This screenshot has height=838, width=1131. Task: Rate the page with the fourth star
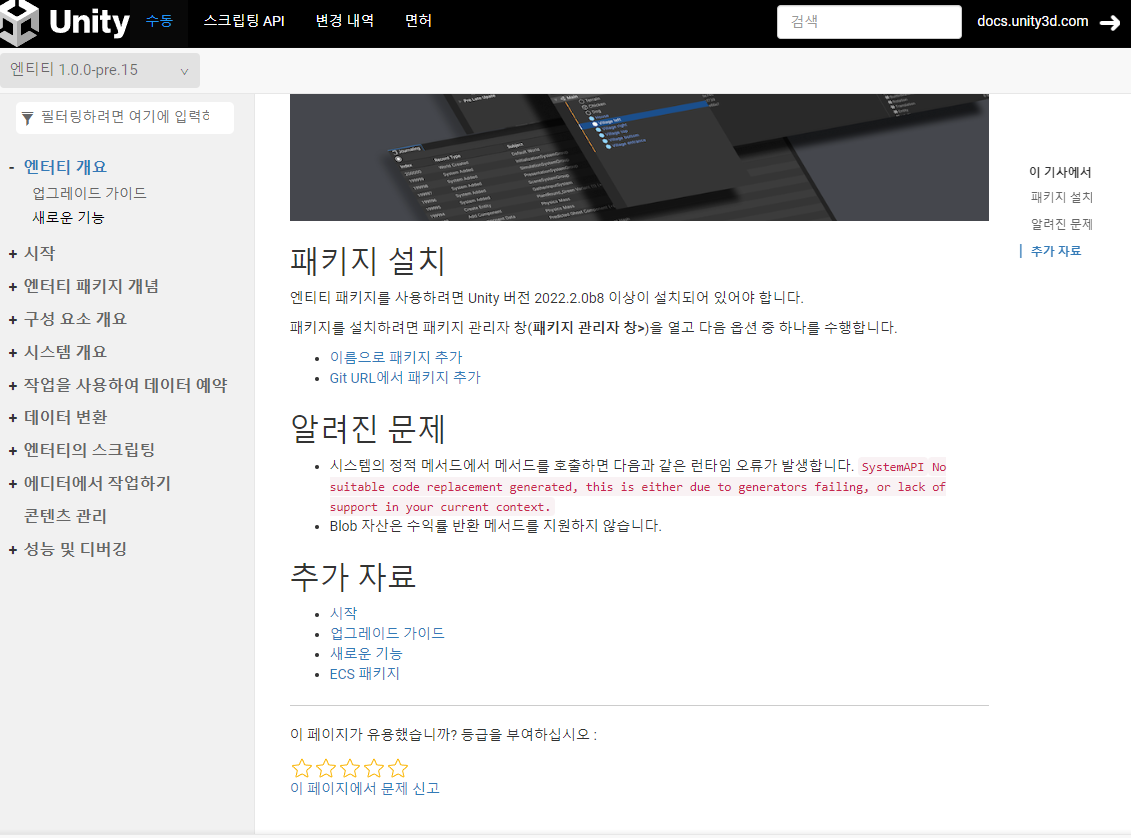374,767
